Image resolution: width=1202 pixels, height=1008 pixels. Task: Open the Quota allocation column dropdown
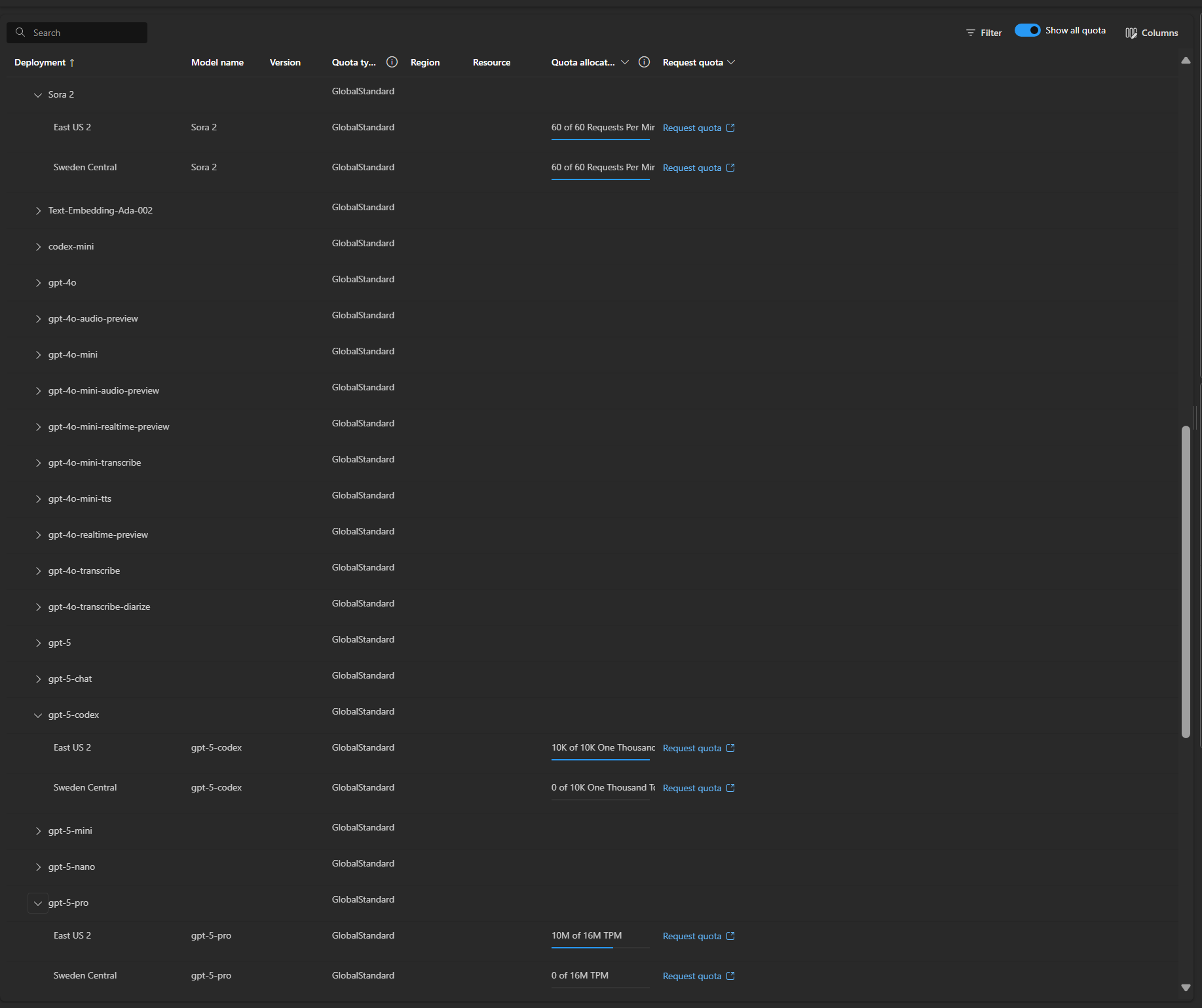pos(625,62)
